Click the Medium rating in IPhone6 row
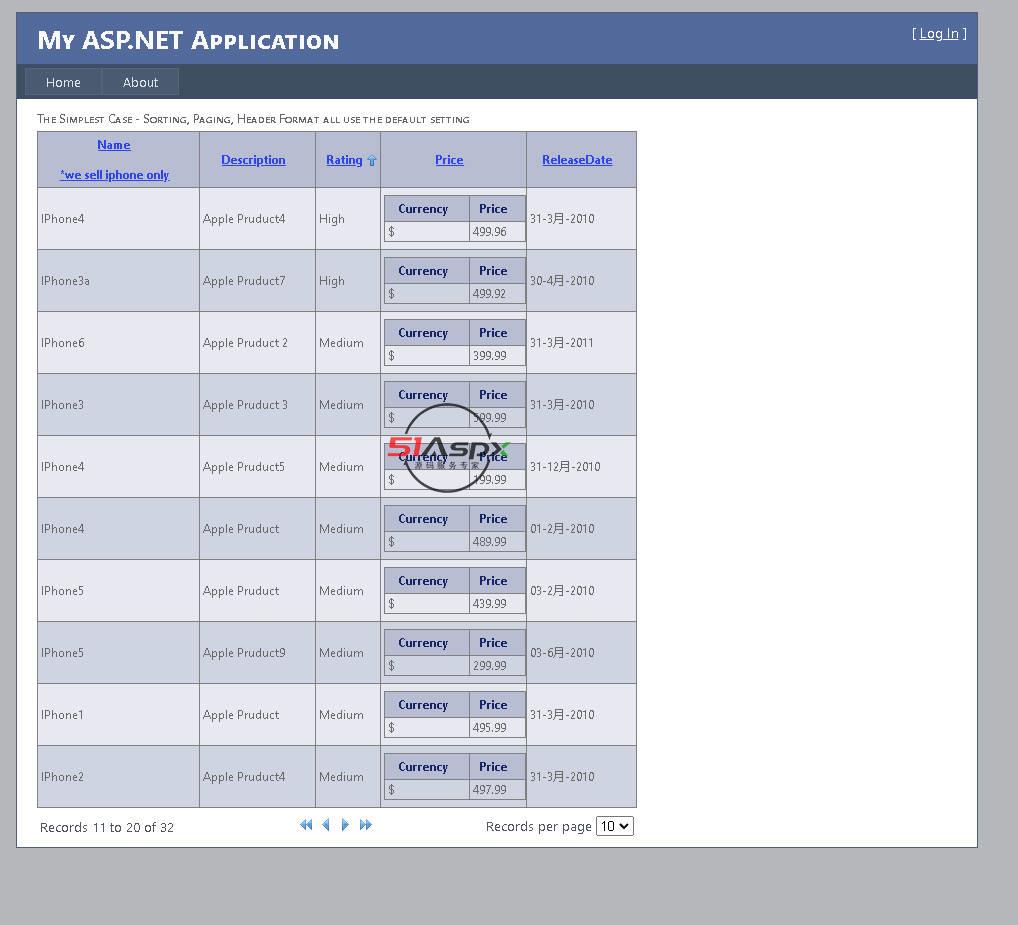 [x=341, y=343]
